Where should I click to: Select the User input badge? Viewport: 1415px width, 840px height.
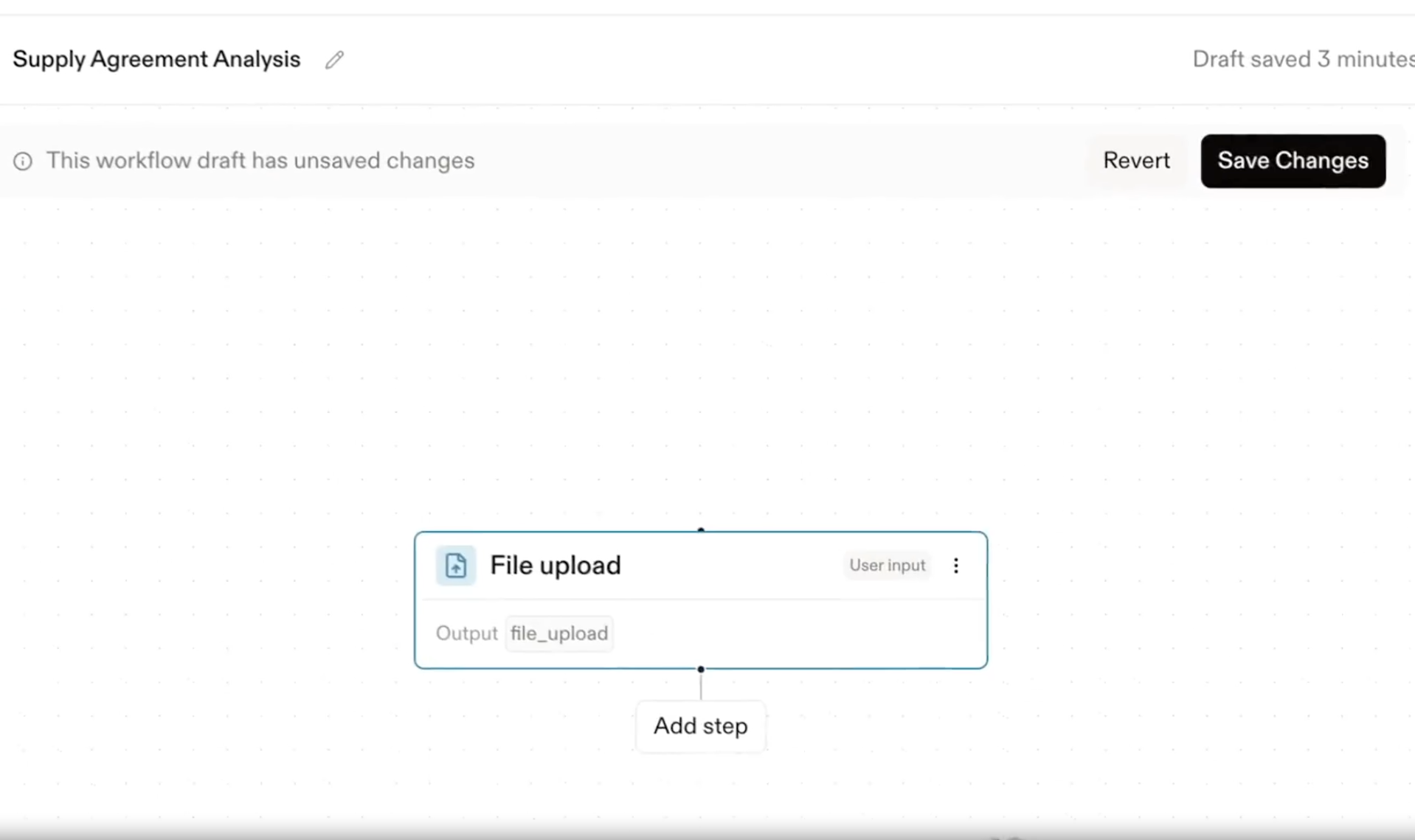tap(887, 566)
